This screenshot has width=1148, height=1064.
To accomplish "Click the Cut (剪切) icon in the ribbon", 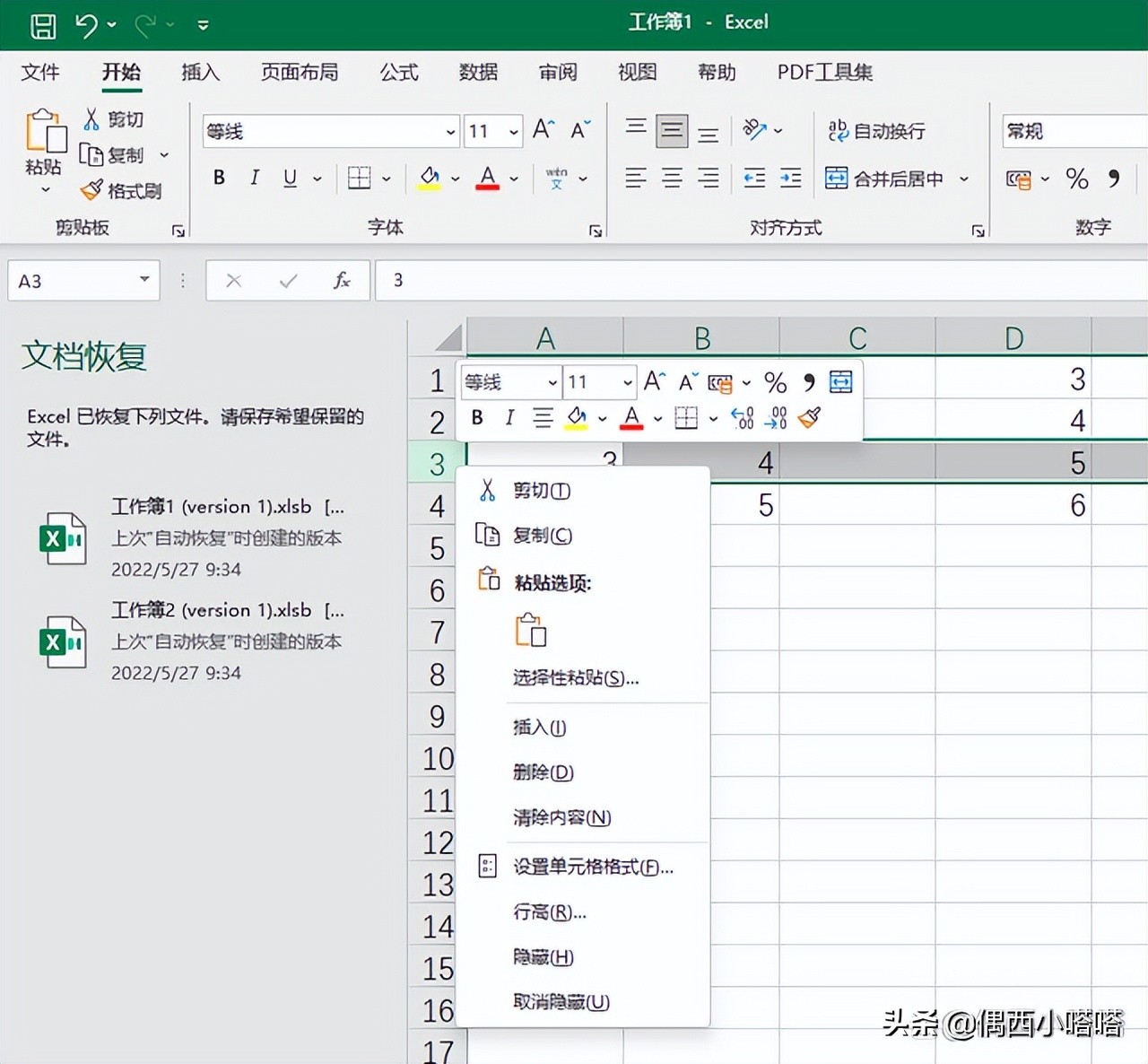I will pyautogui.click(x=90, y=118).
